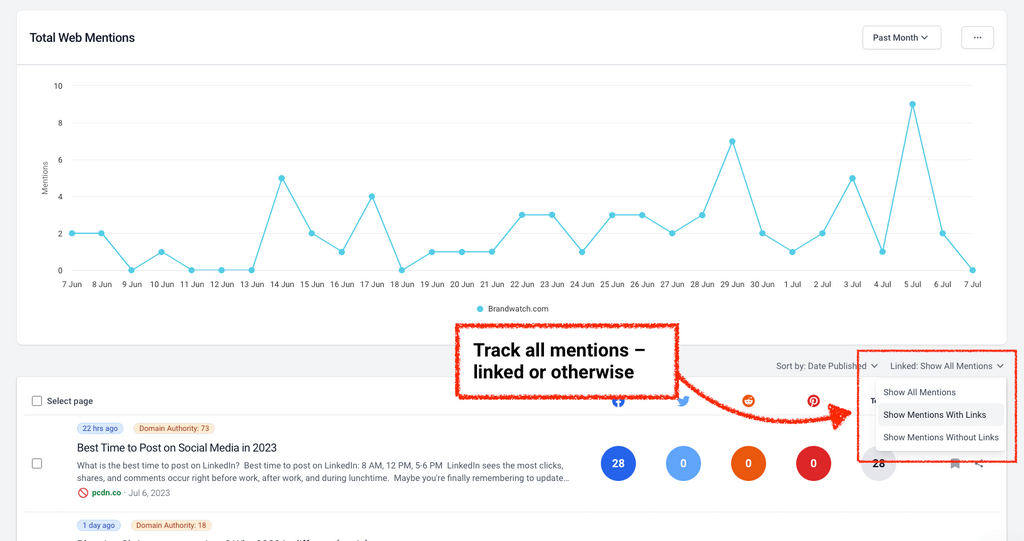Open the three-dots options menu
This screenshot has height=541, width=1024.
tap(977, 38)
